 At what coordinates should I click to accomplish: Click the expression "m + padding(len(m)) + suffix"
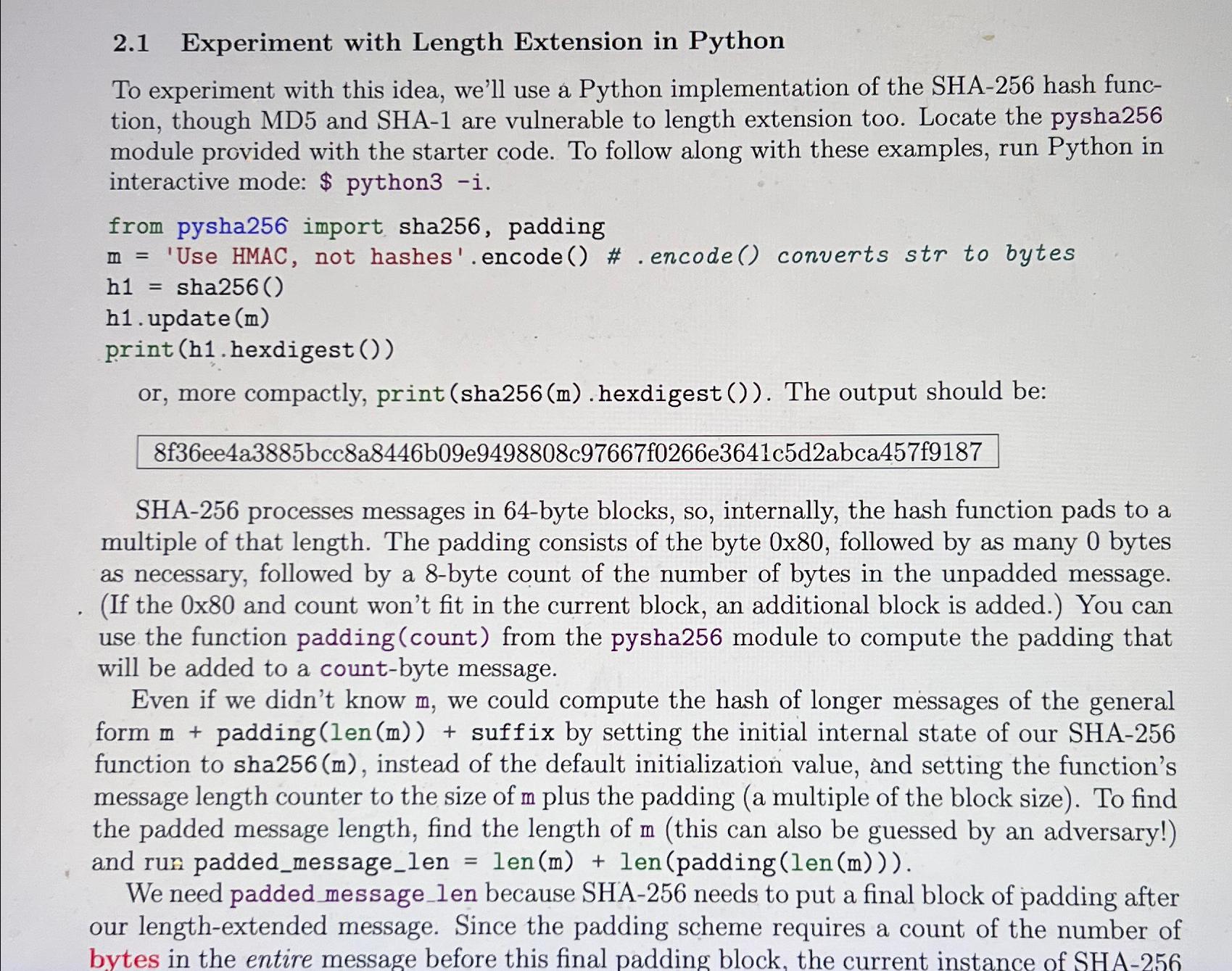tap(357, 732)
